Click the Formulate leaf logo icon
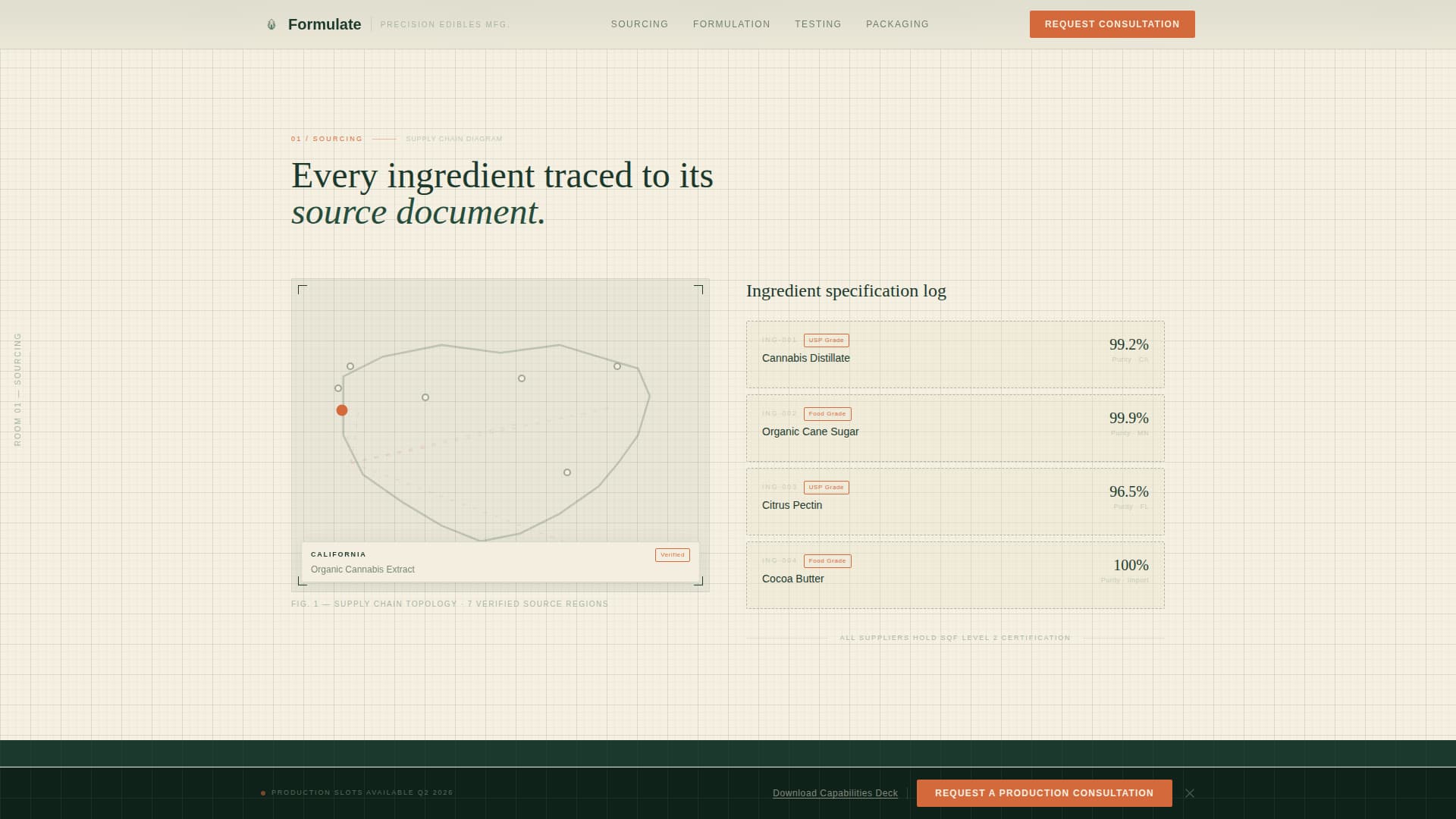The width and height of the screenshot is (1456, 819). (271, 24)
